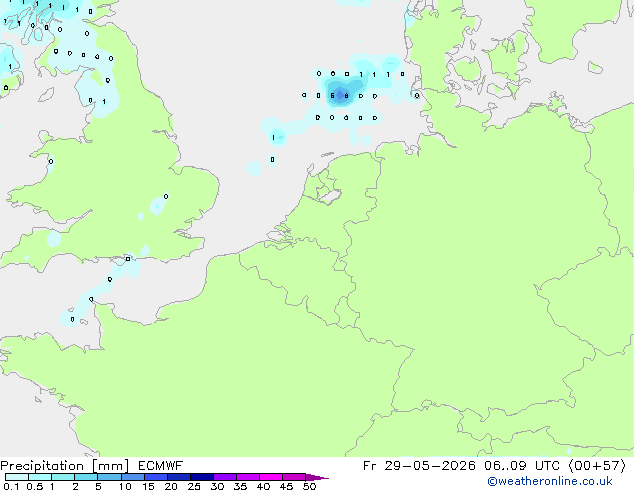Image resolution: width=634 pixels, height=490 pixels.
Task: Pick the 15–20 mm blue swatch
Action: coord(155,477)
